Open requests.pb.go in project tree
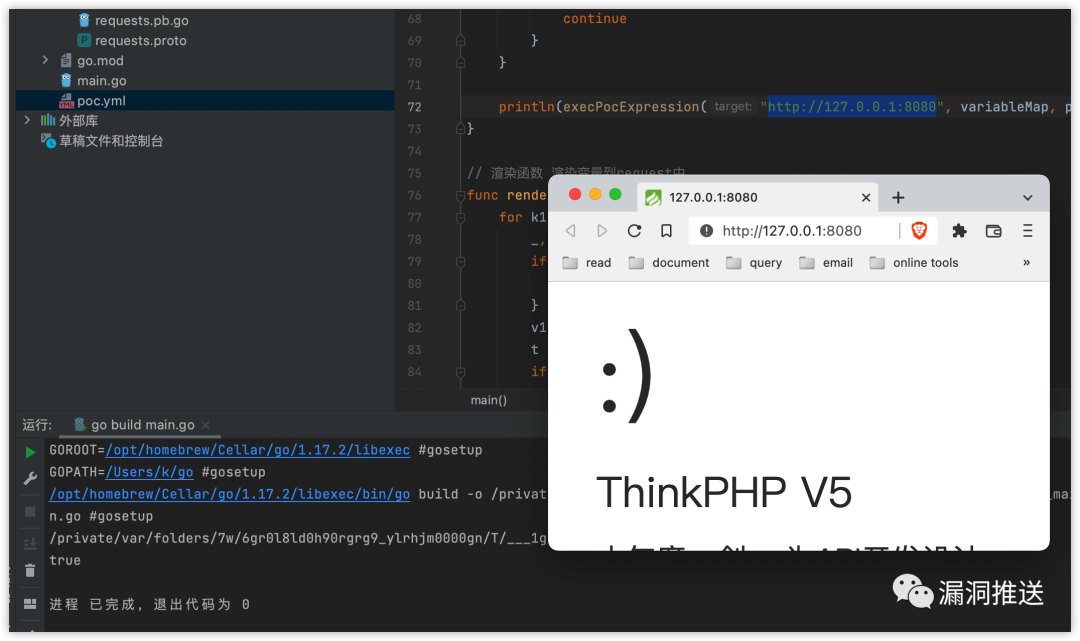The width and height of the screenshot is (1080, 641). click(x=141, y=21)
